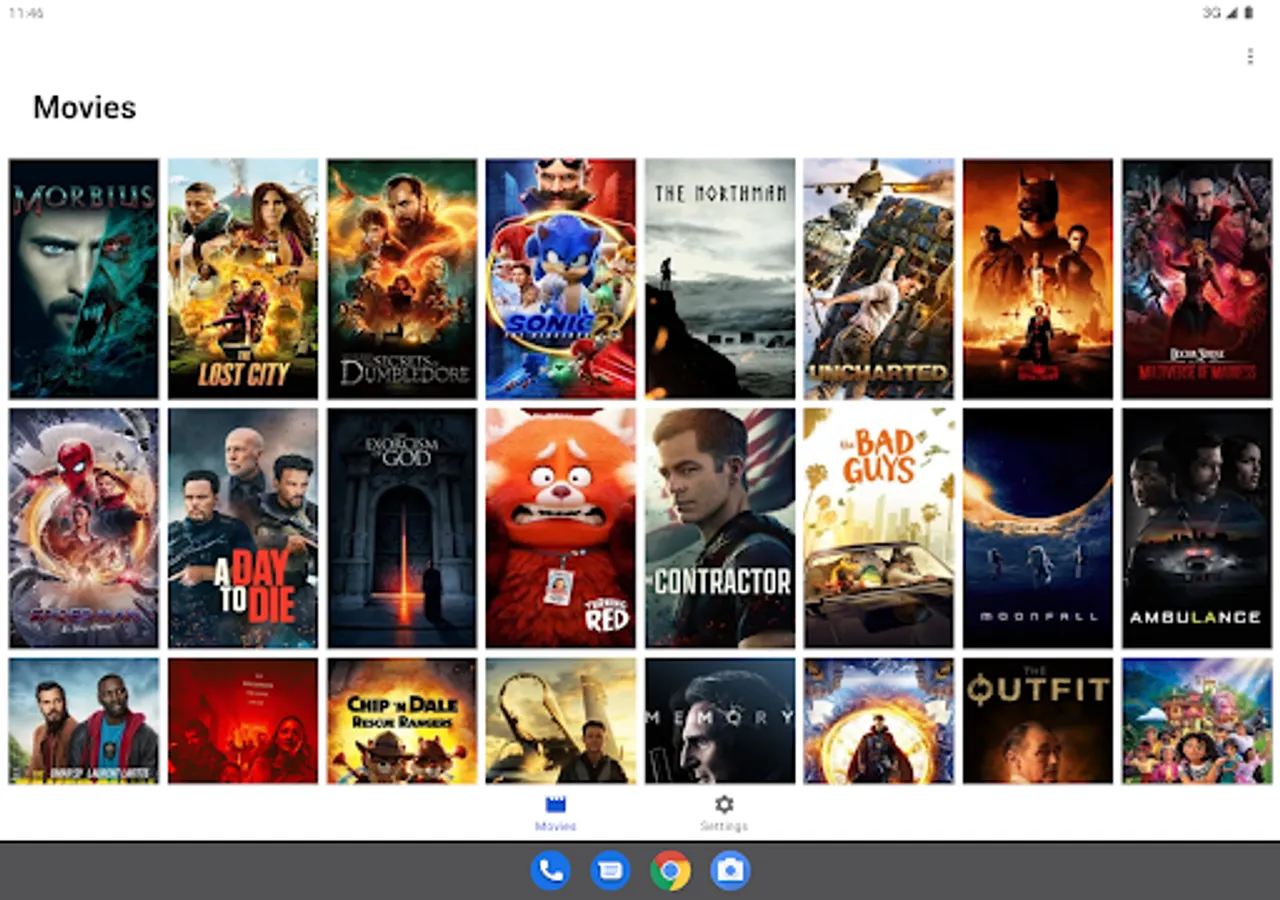The height and width of the screenshot is (900, 1280).
Task: Open the Turning Red poster
Action: (561, 528)
